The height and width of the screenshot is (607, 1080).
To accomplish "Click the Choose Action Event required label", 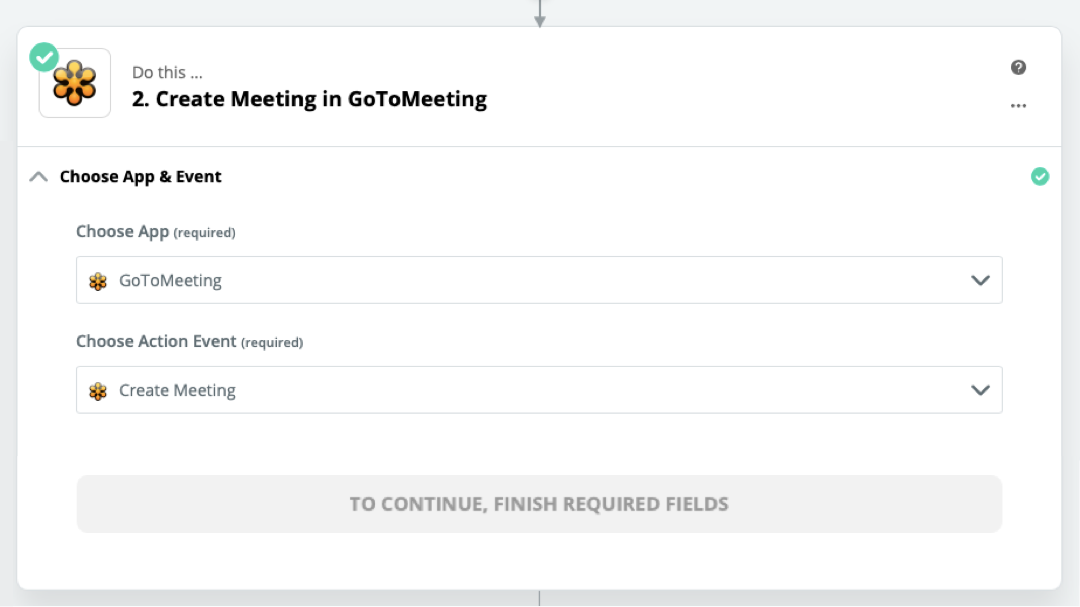I will tap(189, 342).
